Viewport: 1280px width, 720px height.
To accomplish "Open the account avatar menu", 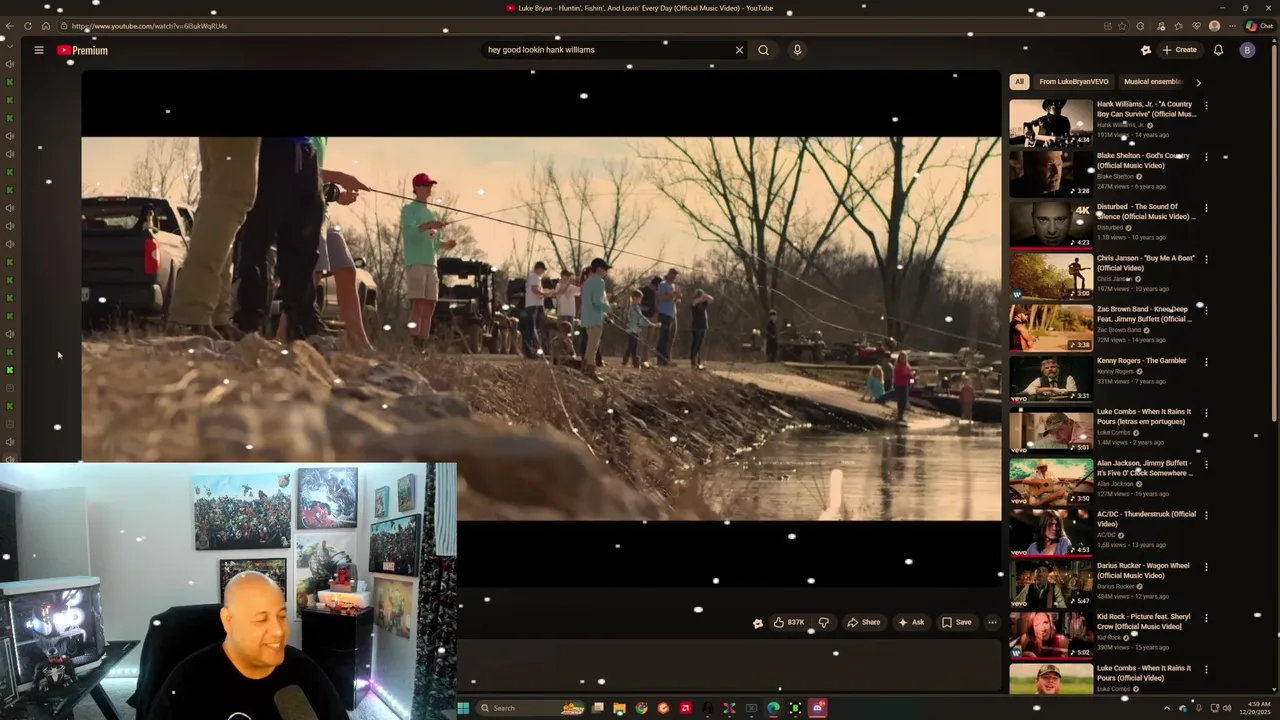I will point(1247,50).
